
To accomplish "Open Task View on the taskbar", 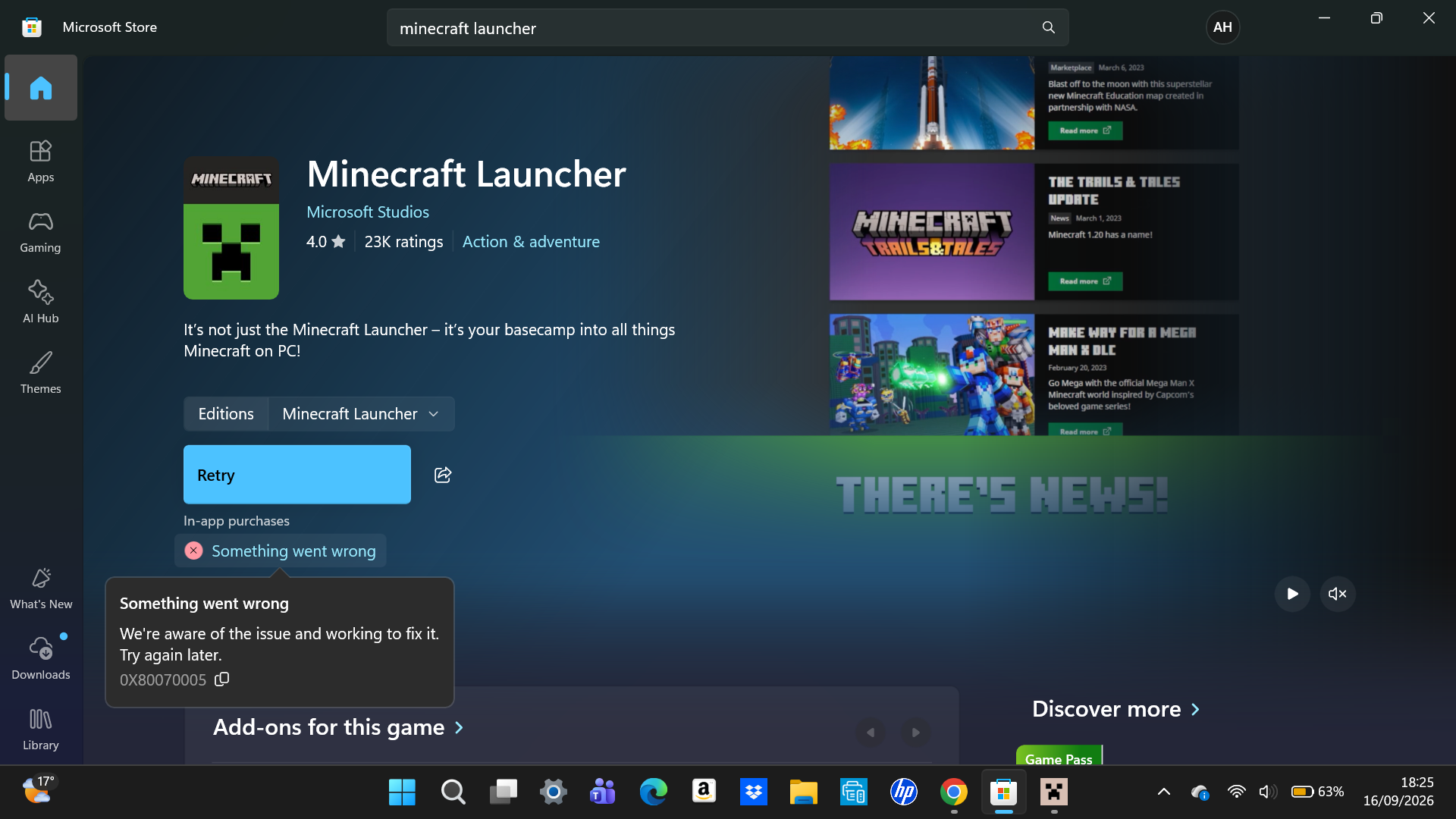I will point(503,792).
